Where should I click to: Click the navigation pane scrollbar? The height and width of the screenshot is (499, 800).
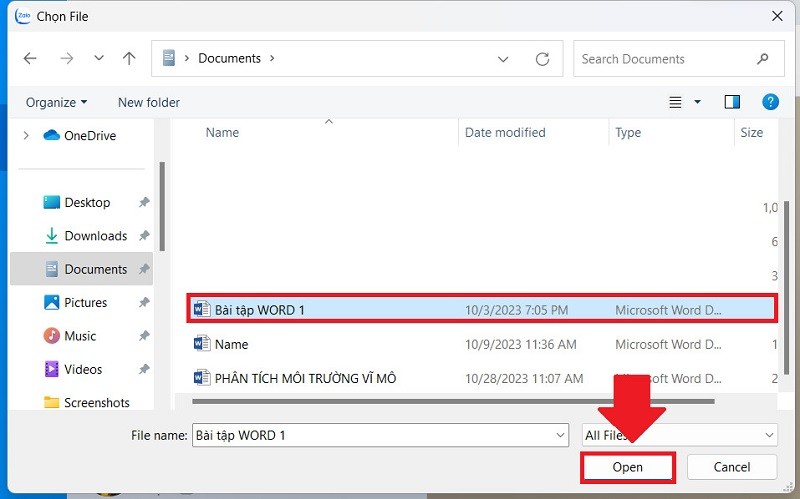click(162, 207)
